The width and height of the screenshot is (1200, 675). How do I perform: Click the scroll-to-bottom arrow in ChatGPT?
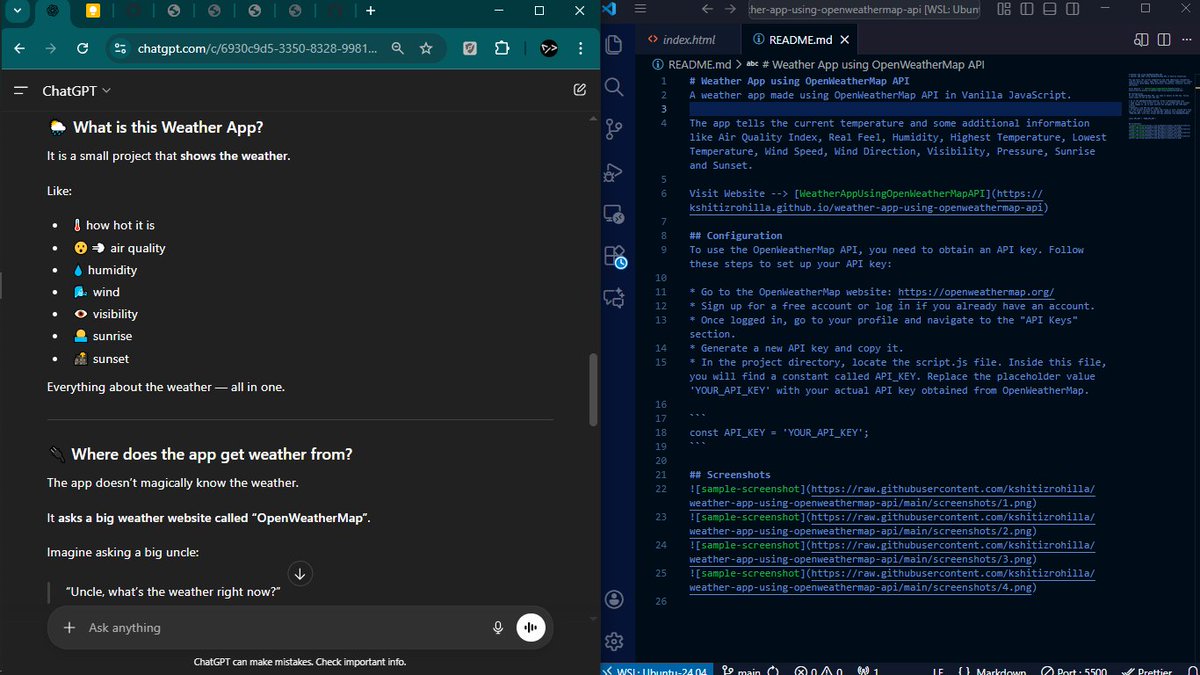tap(300, 573)
